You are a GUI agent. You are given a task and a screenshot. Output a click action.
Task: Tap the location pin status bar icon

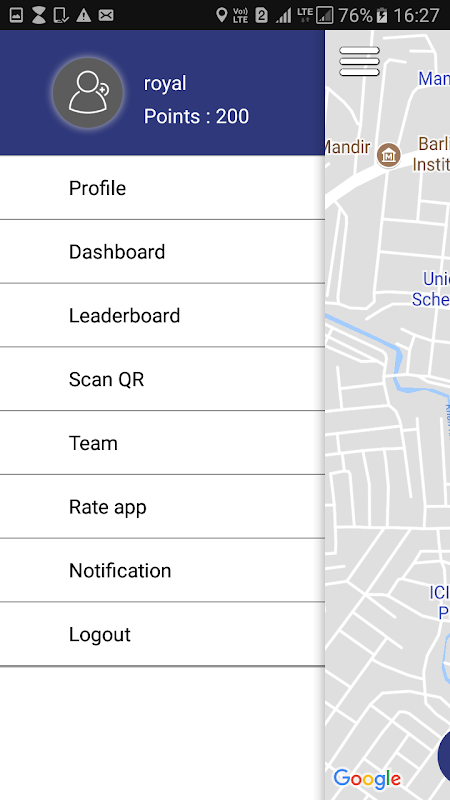[x=221, y=15]
